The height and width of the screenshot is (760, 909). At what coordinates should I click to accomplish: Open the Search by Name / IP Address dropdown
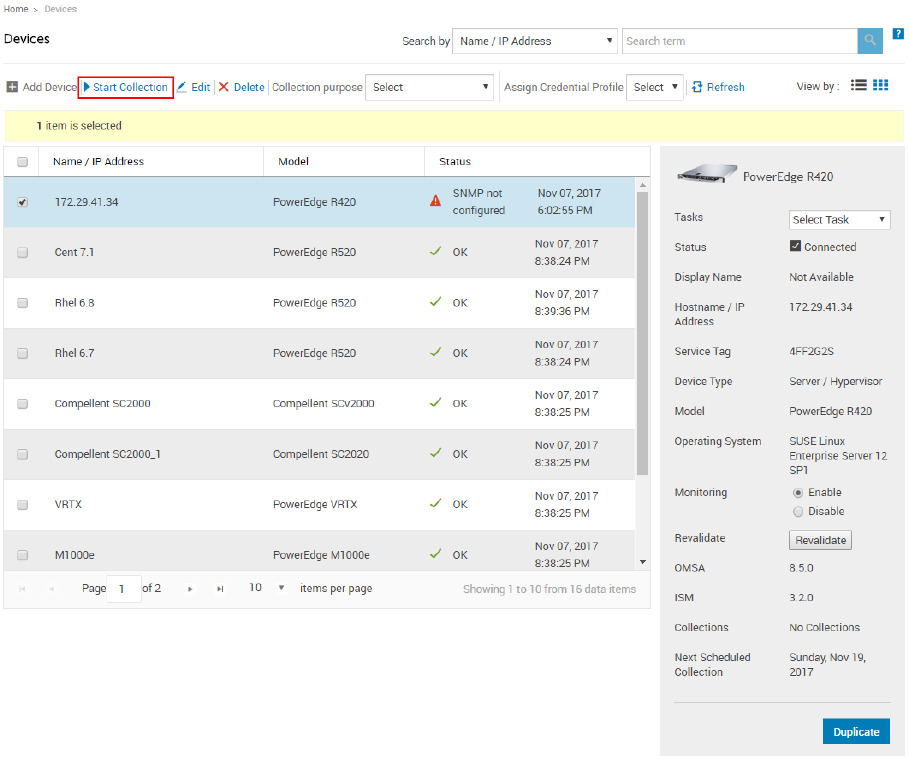(x=535, y=41)
